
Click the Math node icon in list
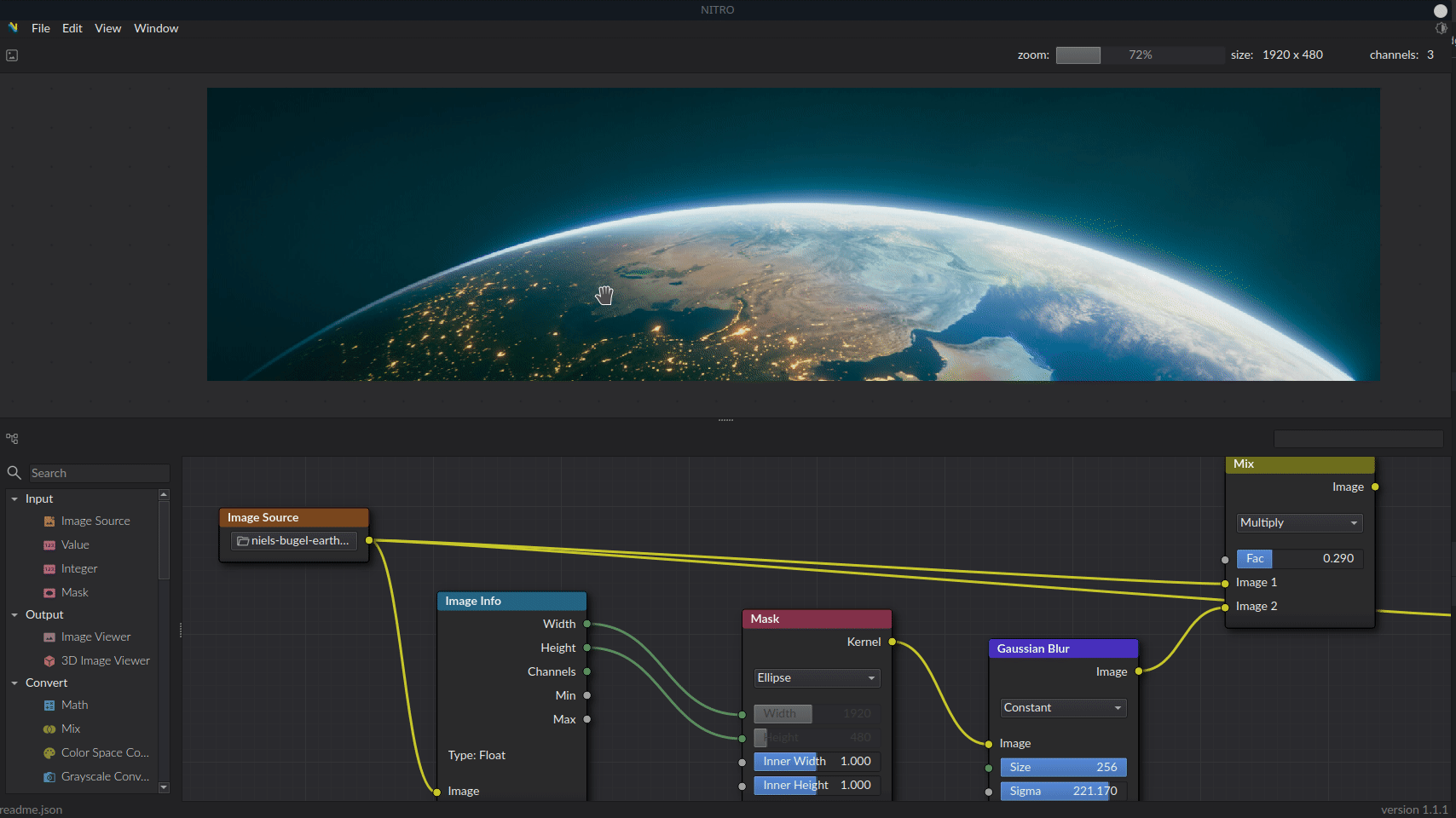click(x=49, y=705)
